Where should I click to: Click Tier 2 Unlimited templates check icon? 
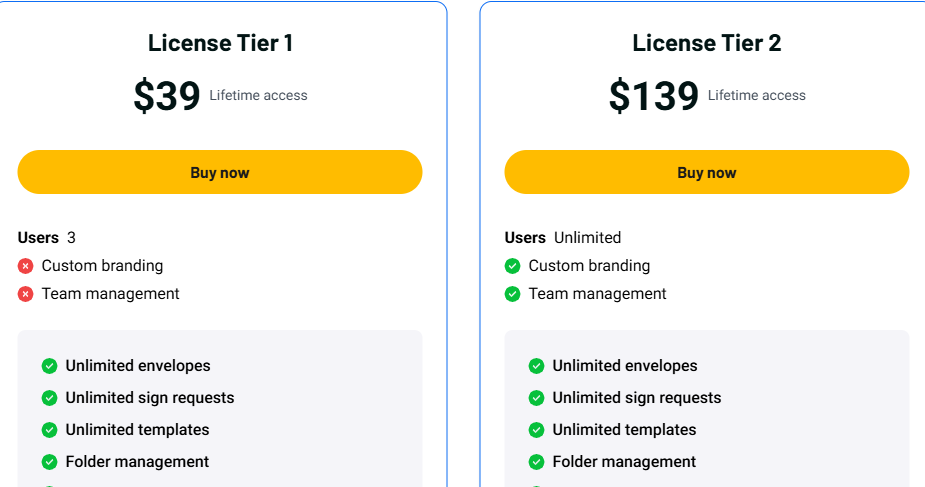click(537, 430)
